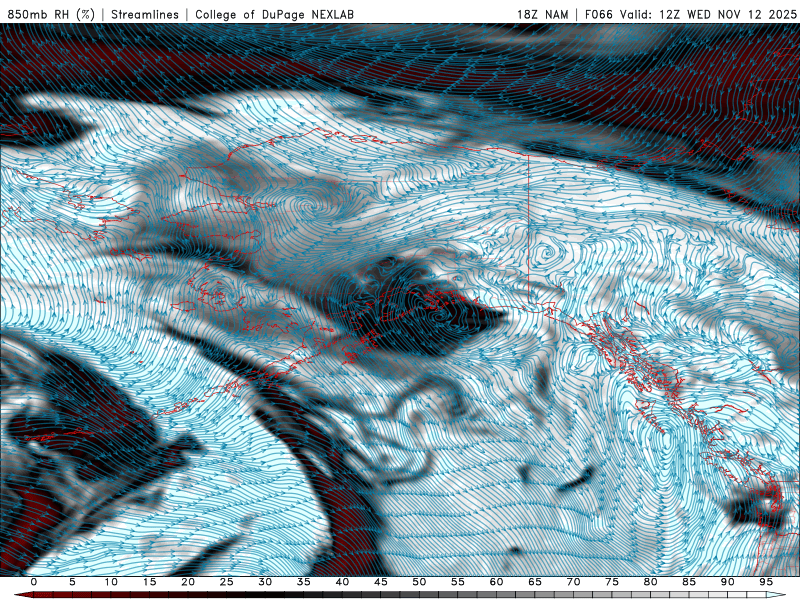Viewport: 800px width, 600px height.
Task: Click the 80 value on the color scale
Action: coord(650,582)
